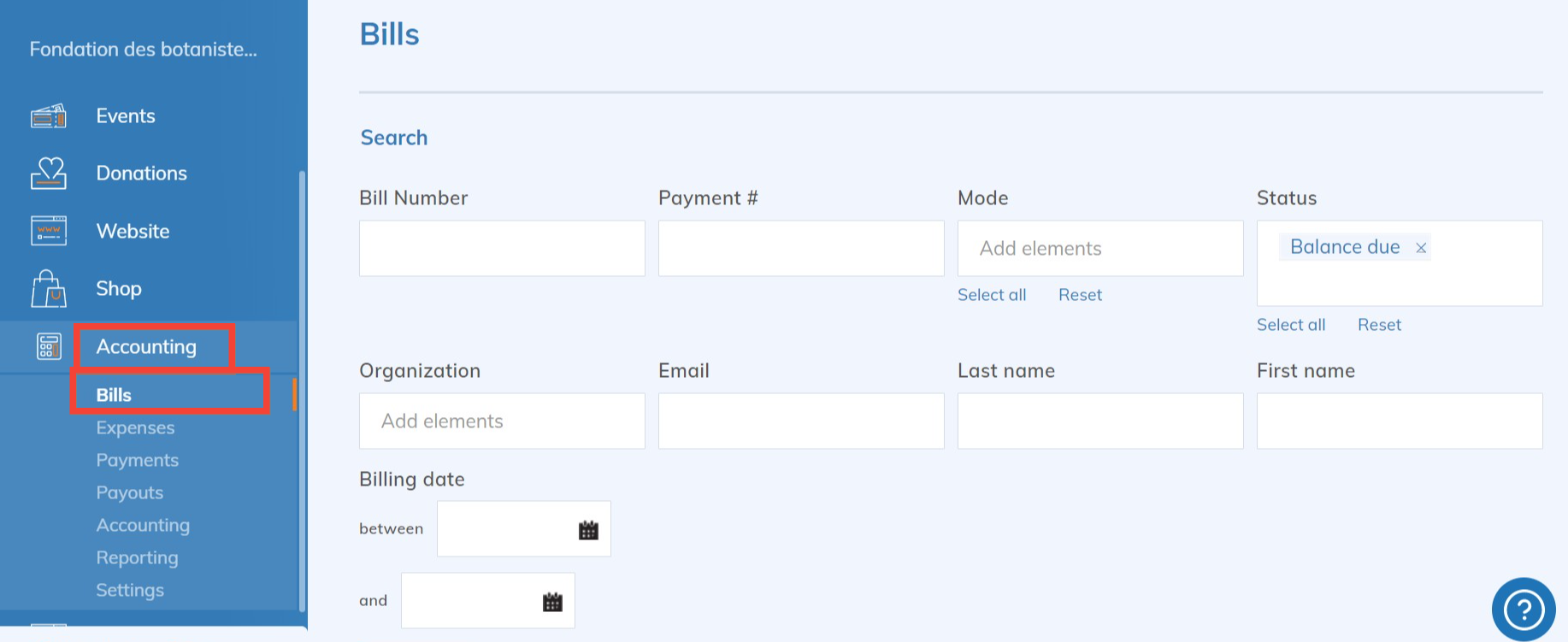Click into the Email search field

[x=800, y=421]
